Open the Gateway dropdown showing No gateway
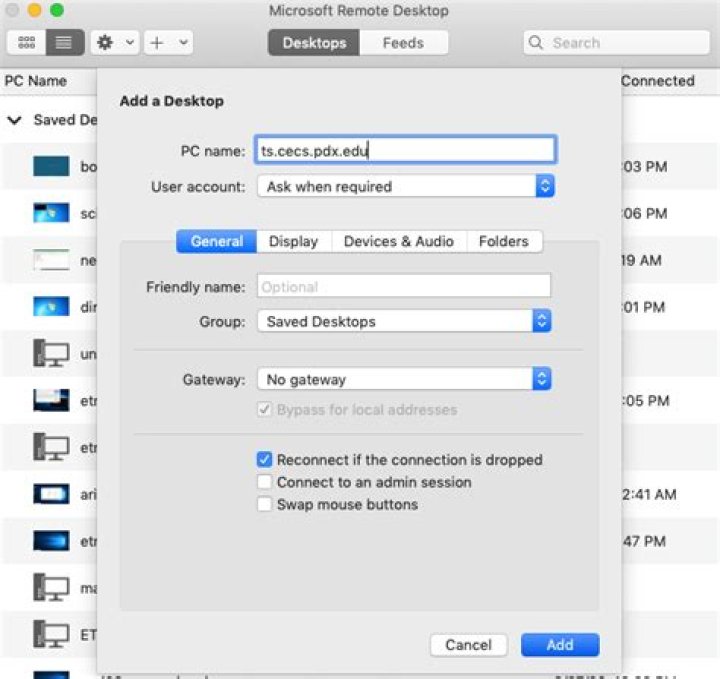The image size is (720, 679). click(x=404, y=379)
